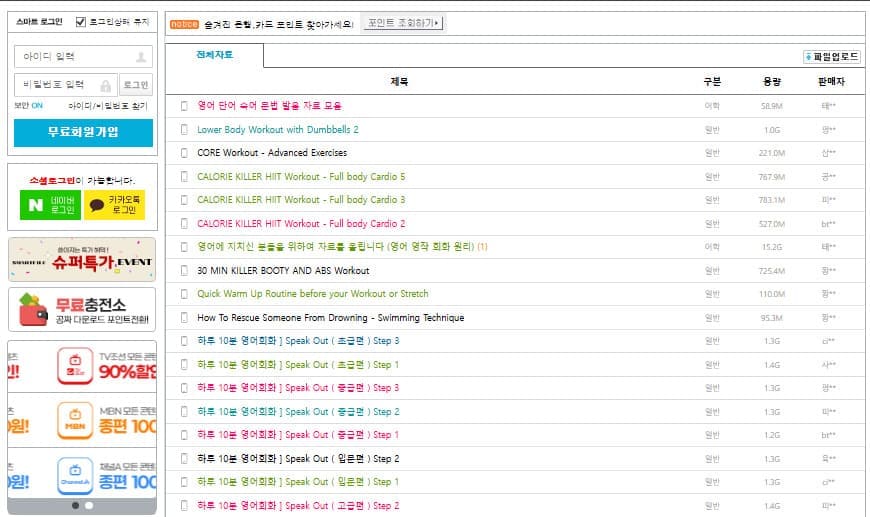
Task: Sort the list by 용량 column header
Action: tap(771, 82)
